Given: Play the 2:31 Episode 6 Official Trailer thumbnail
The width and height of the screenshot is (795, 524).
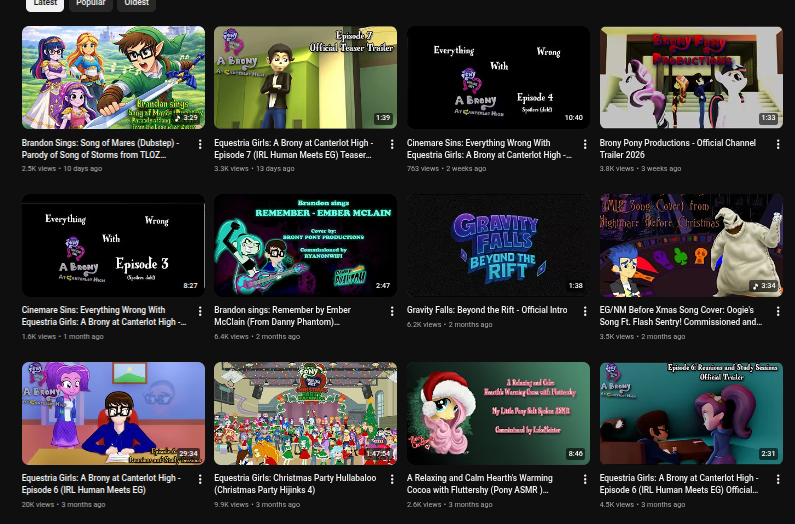Looking at the screenshot, I should pyautogui.click(x=691, y=413).
